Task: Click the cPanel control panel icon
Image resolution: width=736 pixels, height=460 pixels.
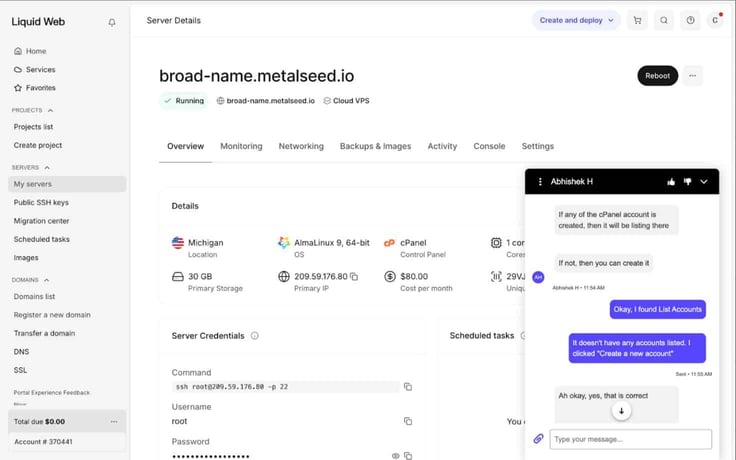Action: pyautogui.click(x=389, y=243)
